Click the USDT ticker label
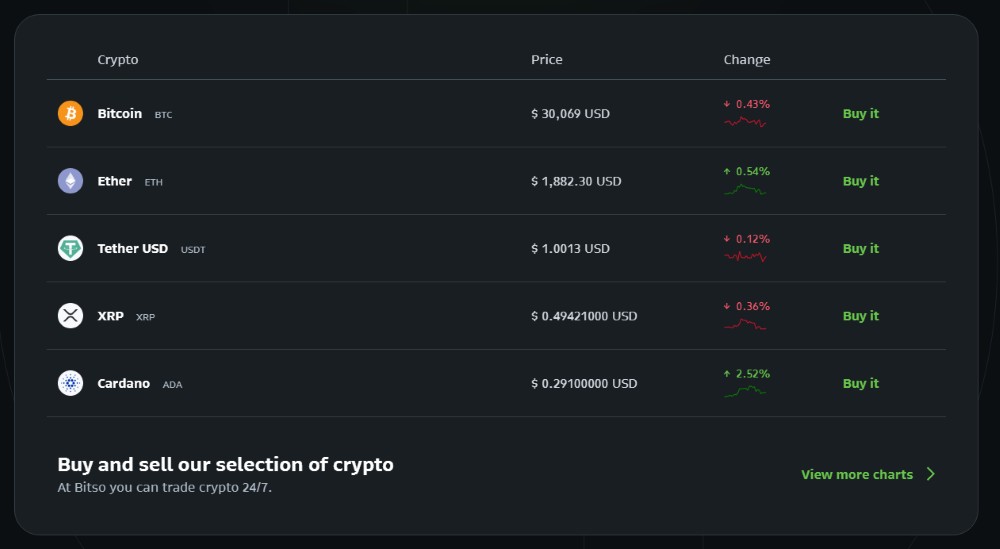The height and width of the screenshot is (549, 1000). (x=193, y=250)
